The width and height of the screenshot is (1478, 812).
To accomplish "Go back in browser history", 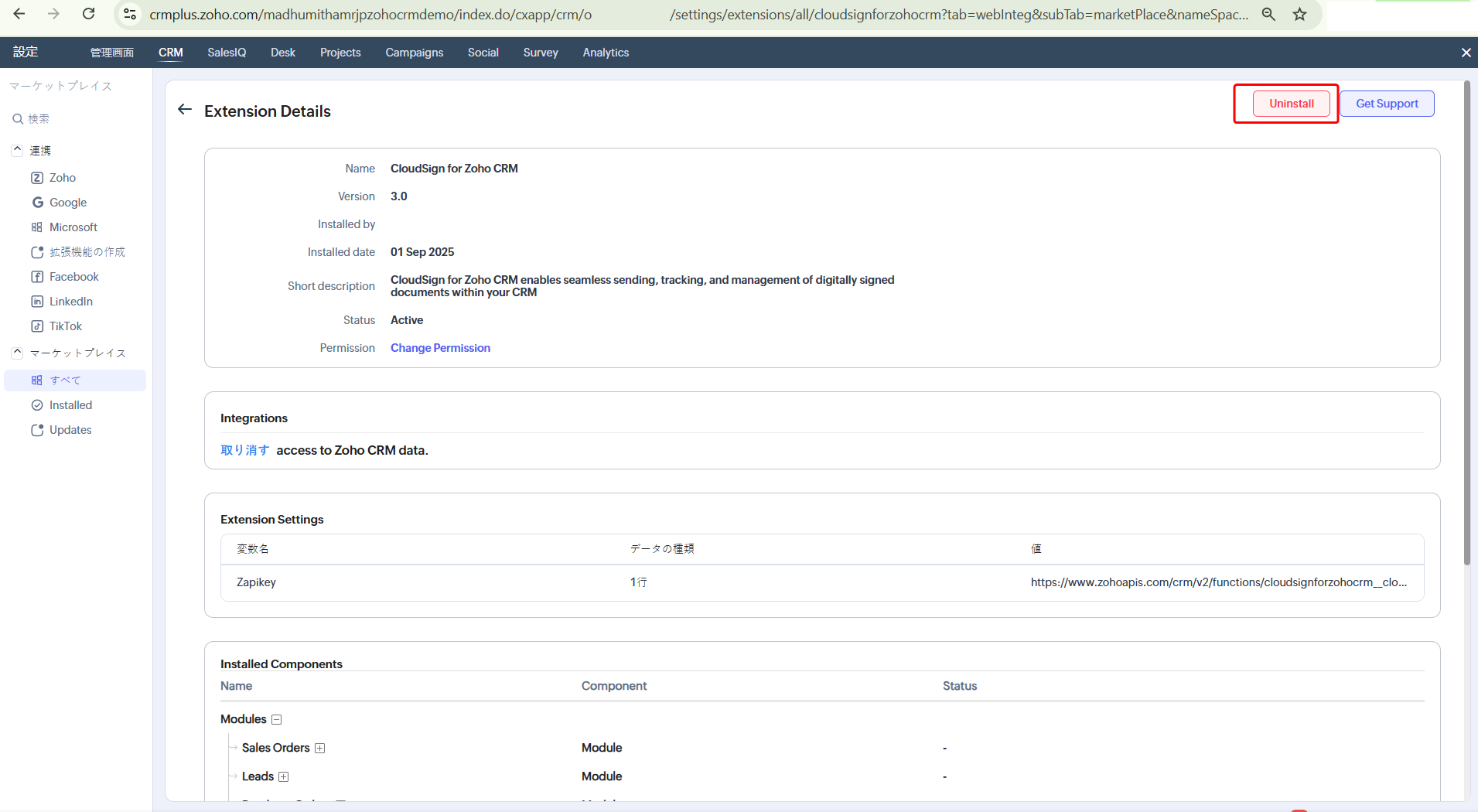I will coord(19,14).
